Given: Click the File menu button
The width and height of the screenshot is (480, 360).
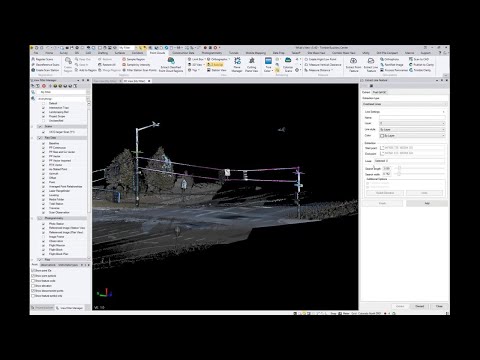Looking at the screenshot, I should pos(36,53).
